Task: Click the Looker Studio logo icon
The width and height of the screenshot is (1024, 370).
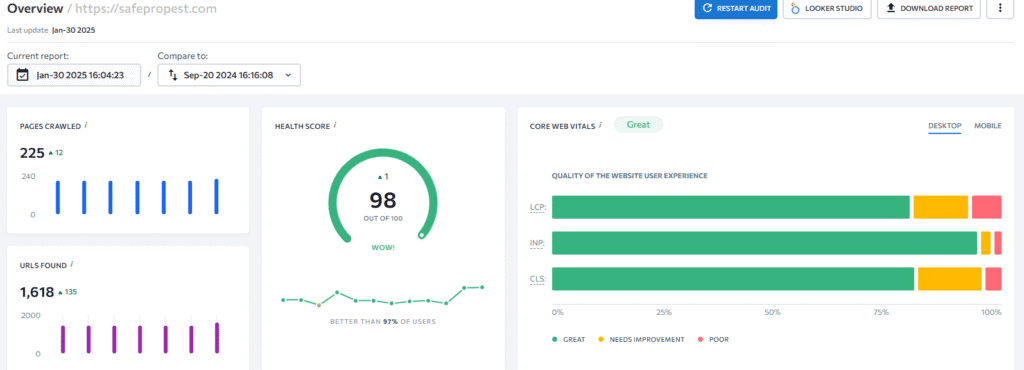Action: [795, 8]
